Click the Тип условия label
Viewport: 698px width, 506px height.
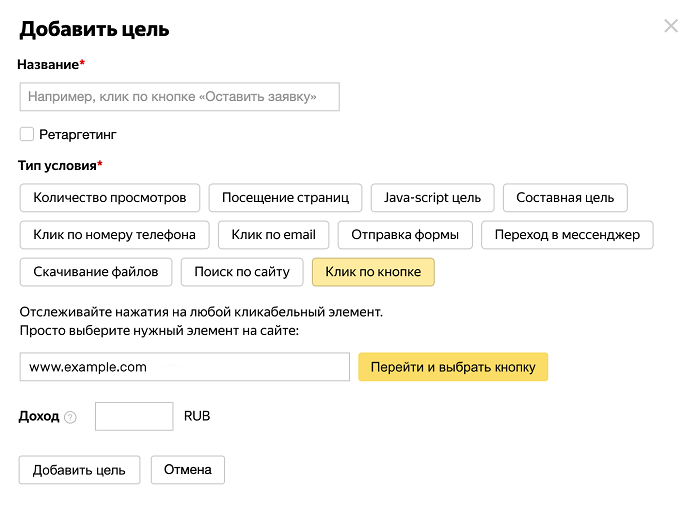click(60, 166)
